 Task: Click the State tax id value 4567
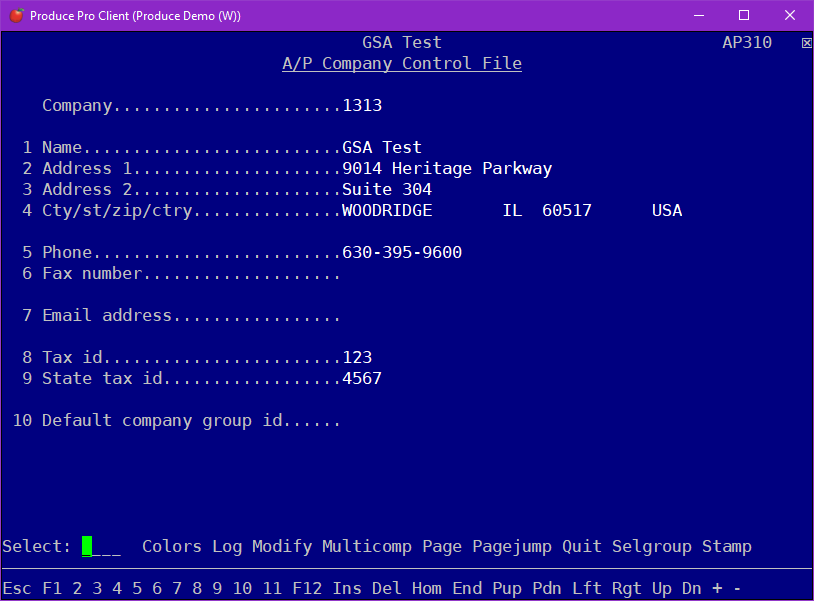362,378
